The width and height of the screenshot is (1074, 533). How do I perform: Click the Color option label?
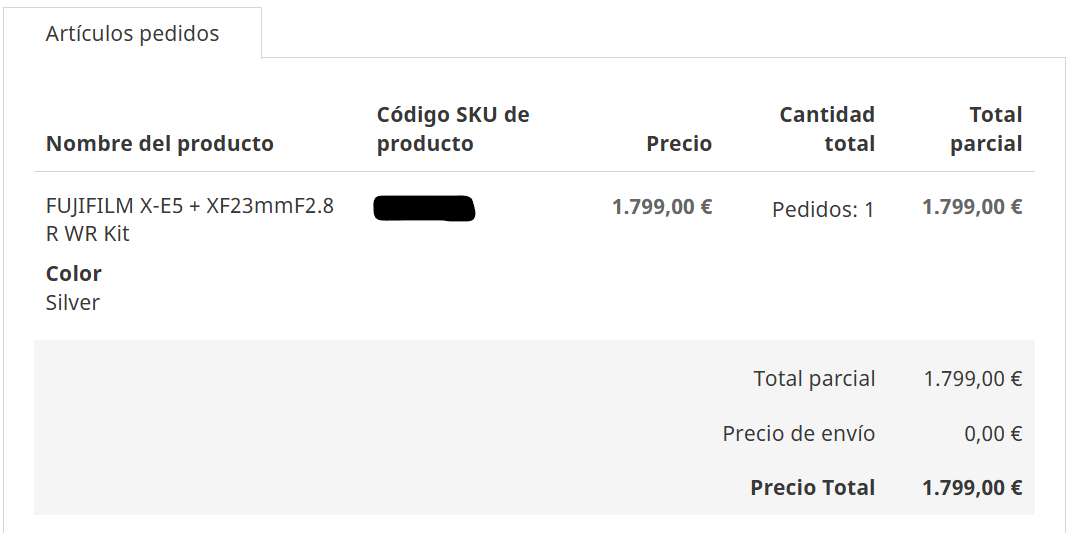tap(74, 273)
